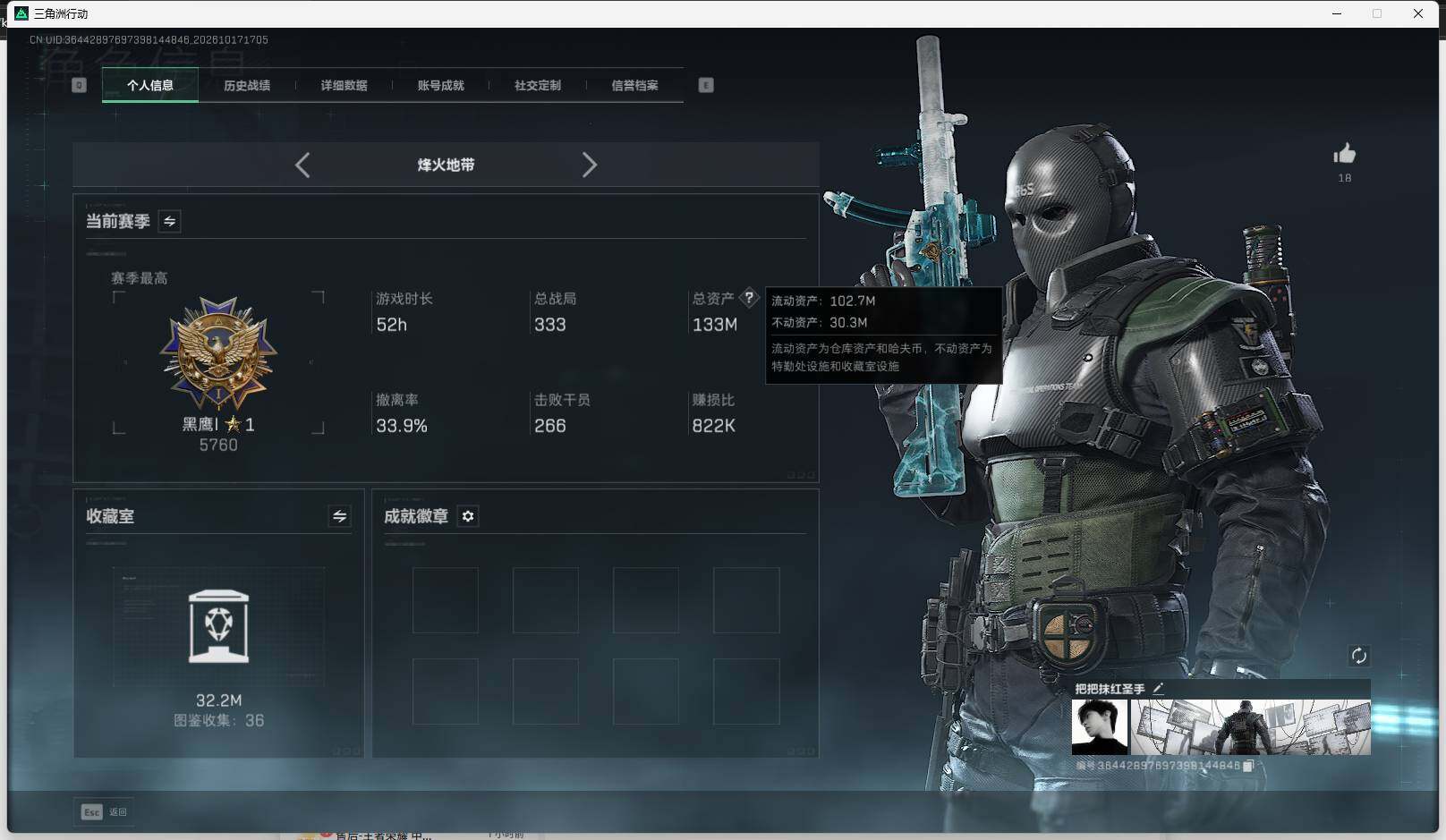This screenshot has height=840, width=1446.
Task: Click the E key next-tab indicator
Action: (706, 85)
